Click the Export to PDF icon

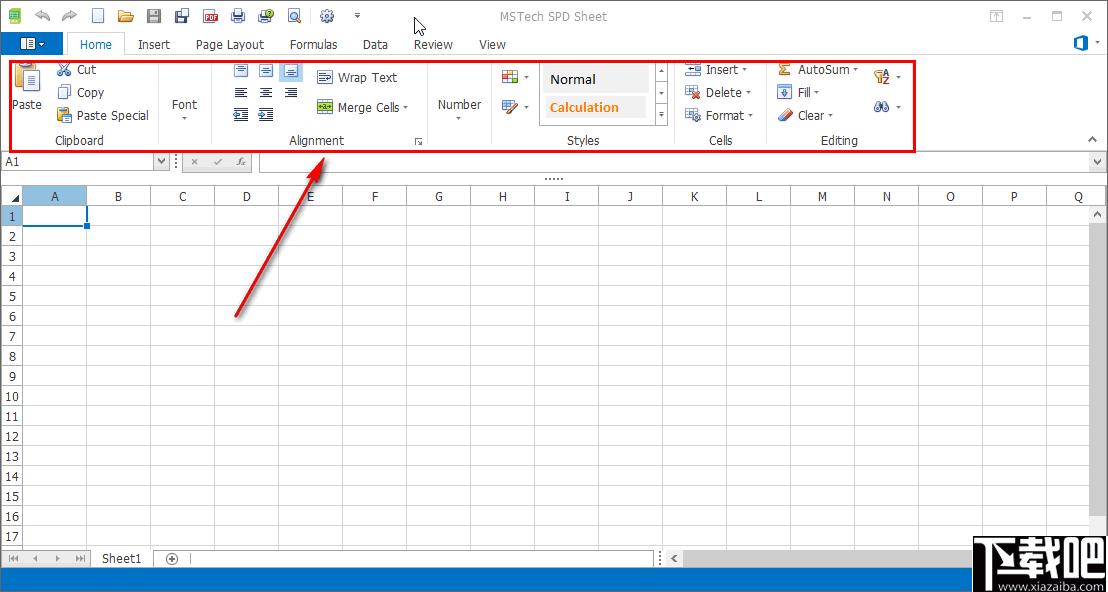[x=210, y=16]
